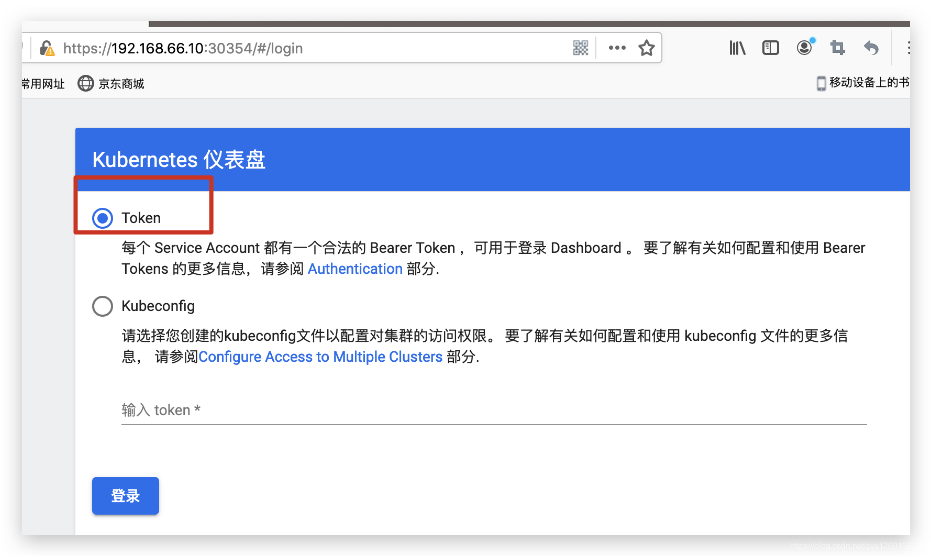This screenshot has height=557, width=931.
Task: Click the Kubeconfig option label
Action: [158, 306]
